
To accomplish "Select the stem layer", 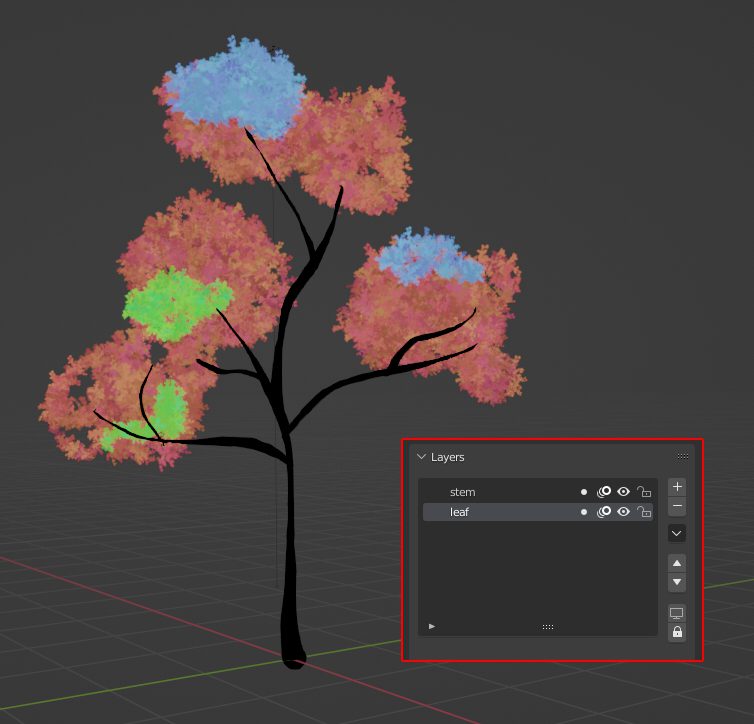I will point(500,492).
